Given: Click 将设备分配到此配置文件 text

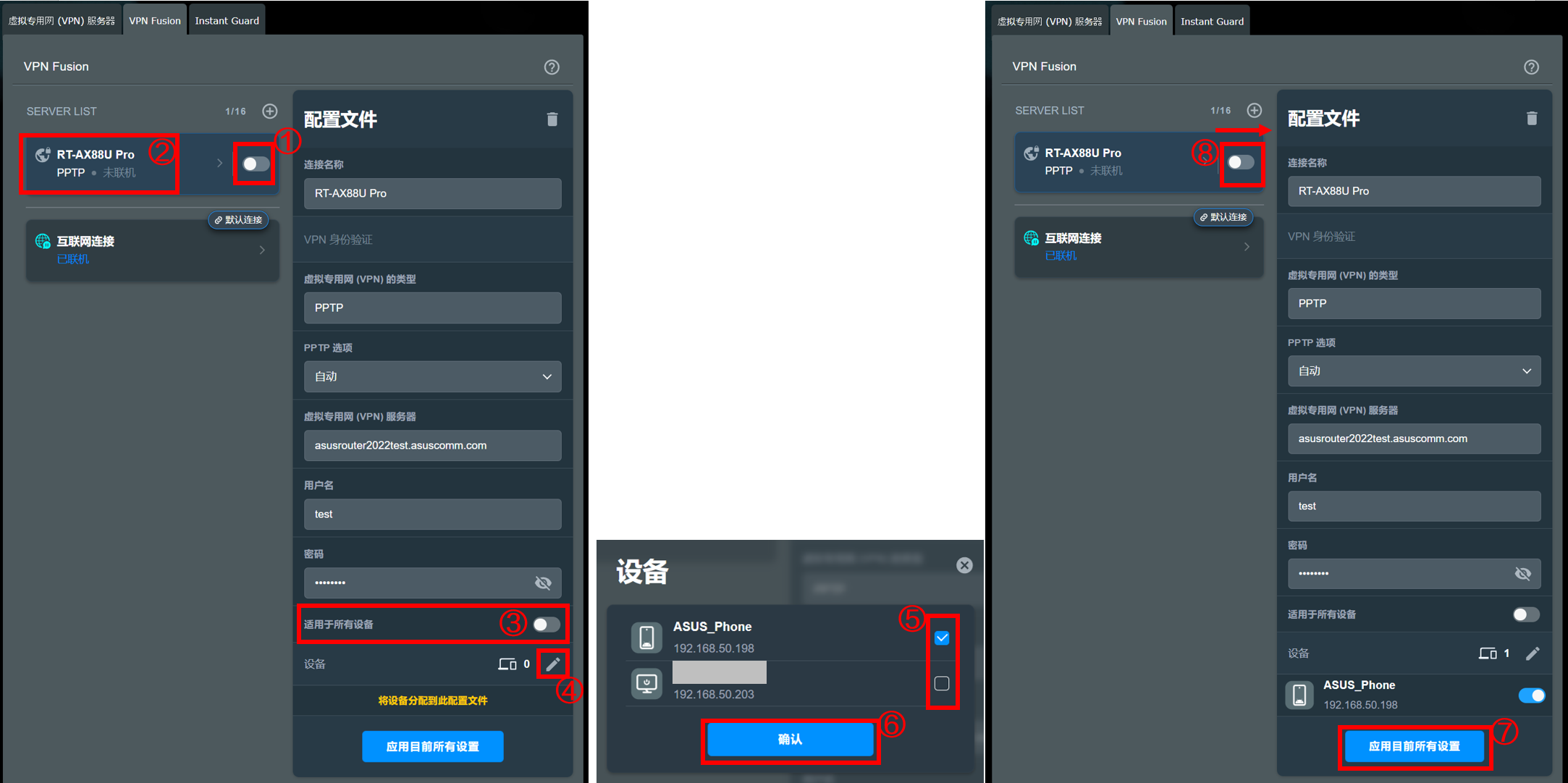Looking at the screenshot, I should tap(433, 701).
